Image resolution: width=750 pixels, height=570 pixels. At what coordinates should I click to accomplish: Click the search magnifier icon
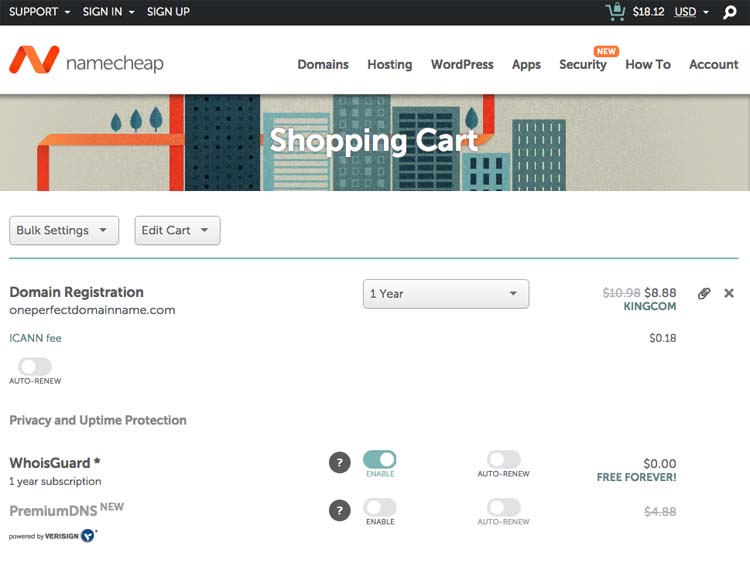click(x=730, y=12)
